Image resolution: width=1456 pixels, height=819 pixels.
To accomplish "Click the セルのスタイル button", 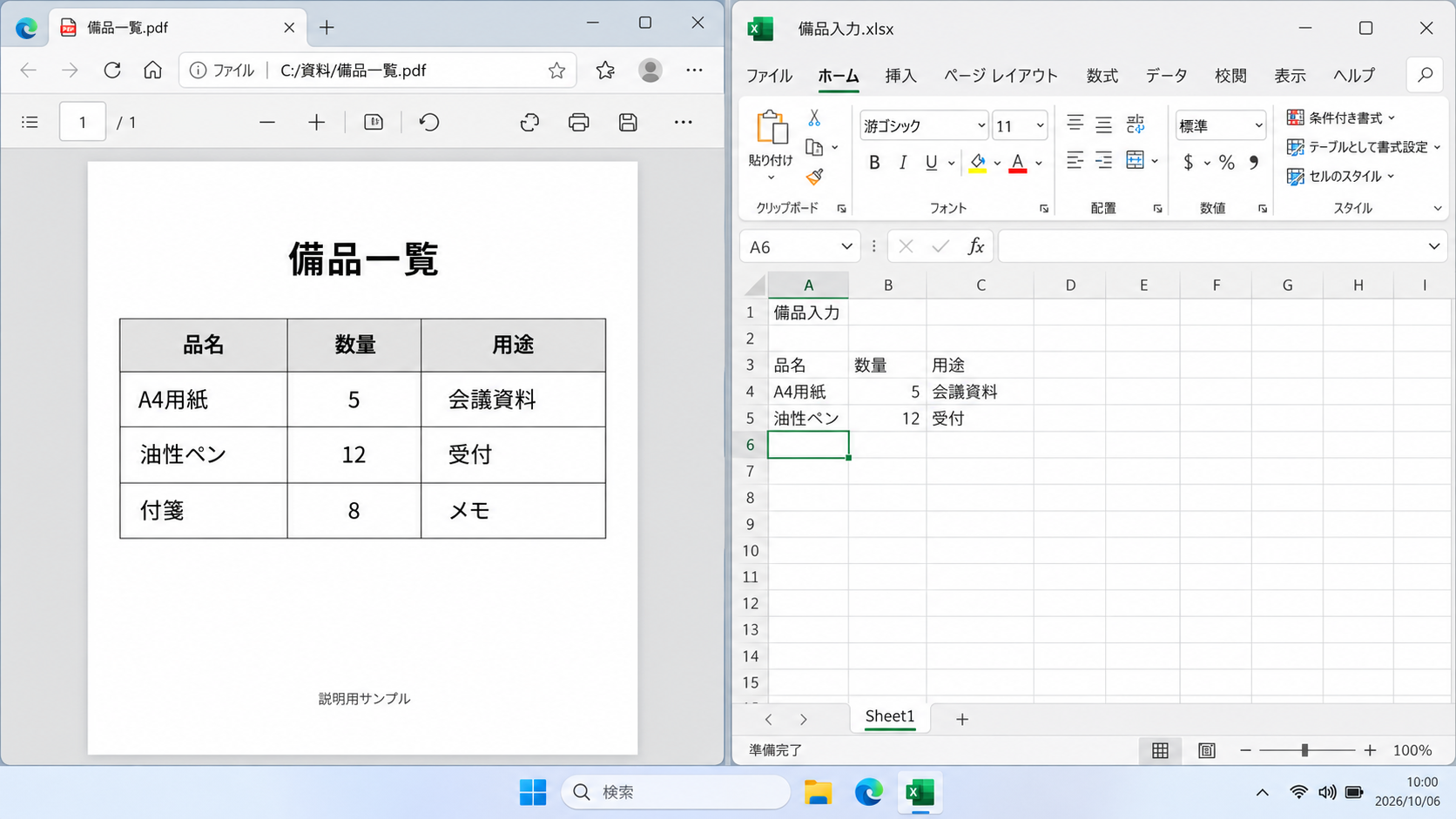I will pyautogui.click(x=1341, y=177).
